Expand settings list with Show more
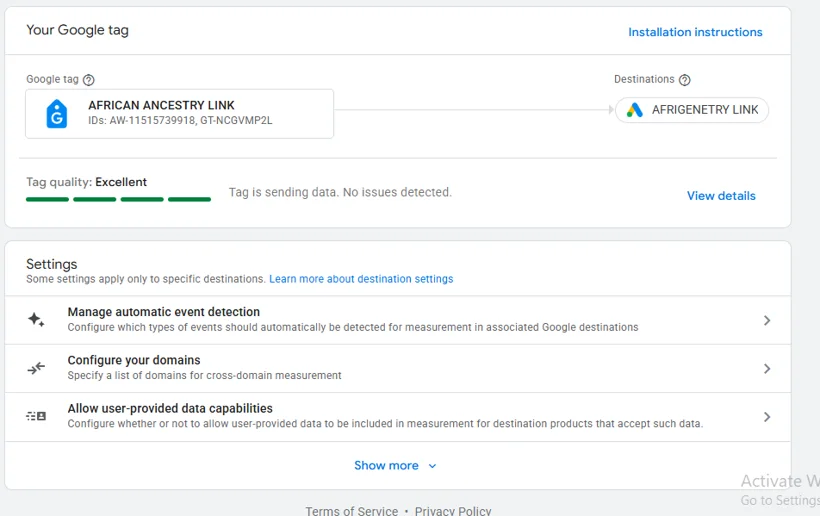 point(395,465)
